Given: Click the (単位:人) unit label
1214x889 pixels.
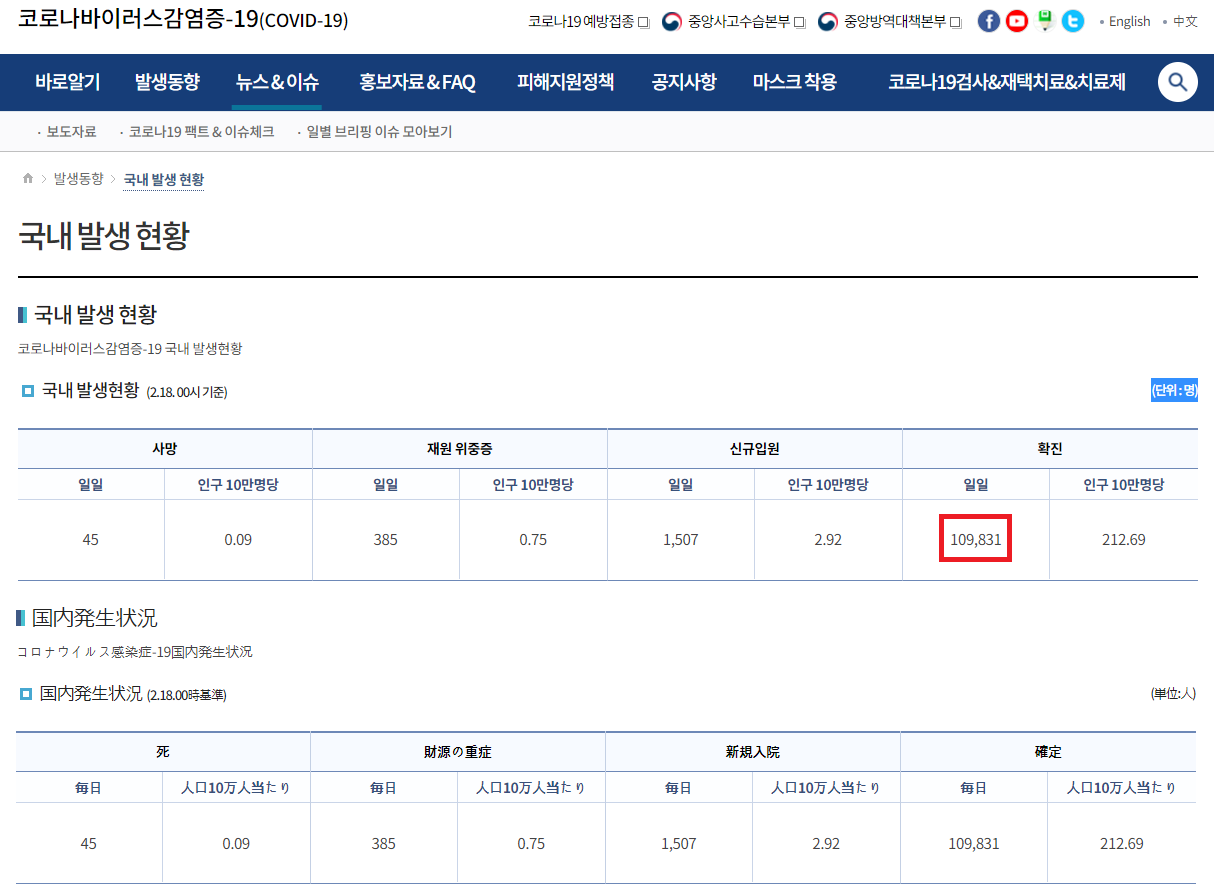Looking at the screenshot, I should point(1174,693).
